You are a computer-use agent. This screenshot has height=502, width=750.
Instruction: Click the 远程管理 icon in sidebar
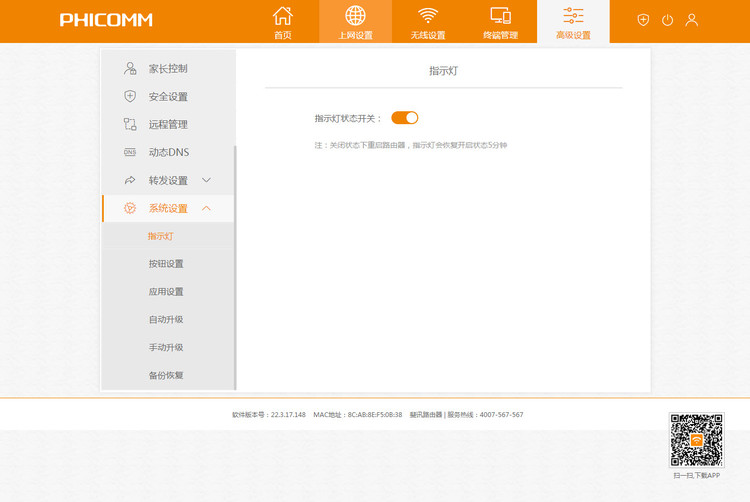pyautogui.click(x=130, y=124)
